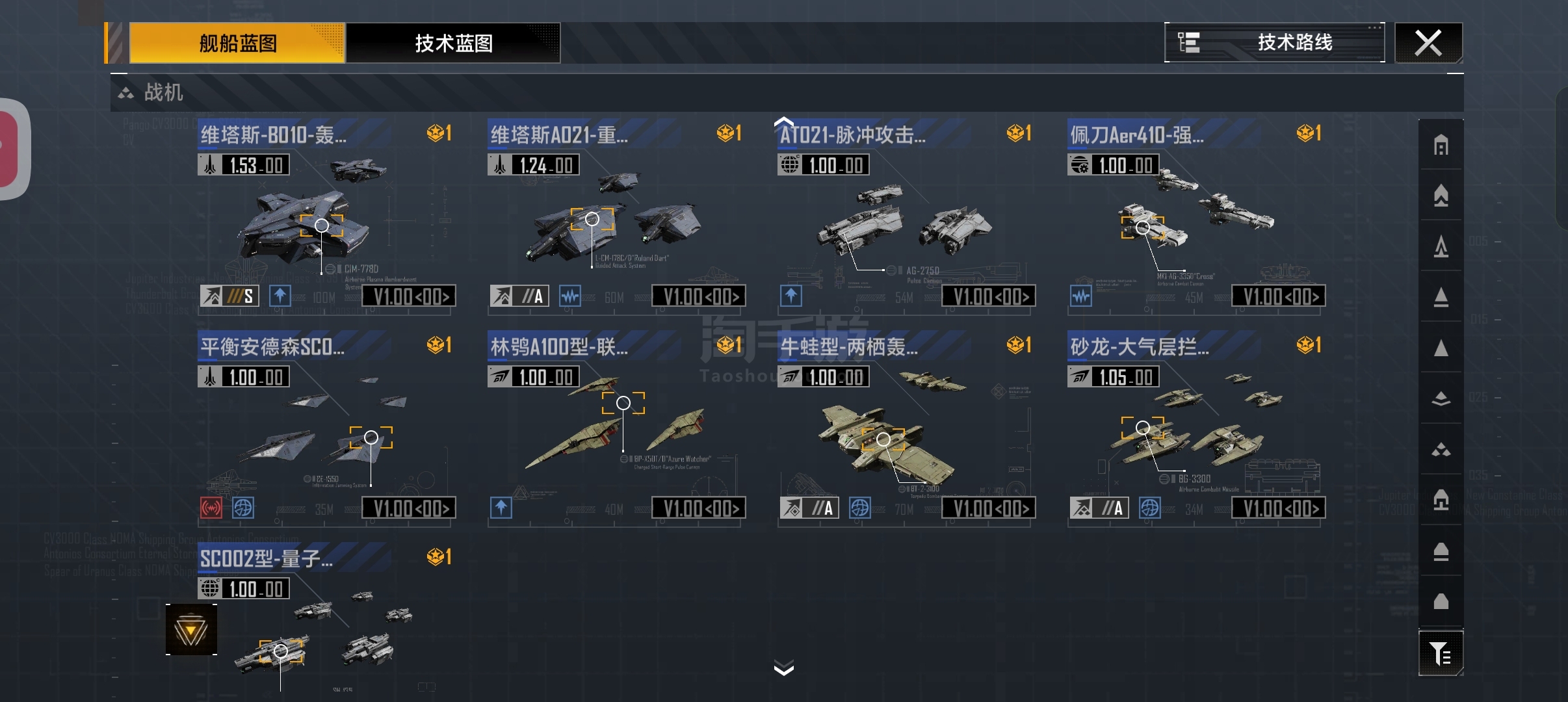Click the V1.00<00> version tag on 维塔斯A021

pos(699,296)
